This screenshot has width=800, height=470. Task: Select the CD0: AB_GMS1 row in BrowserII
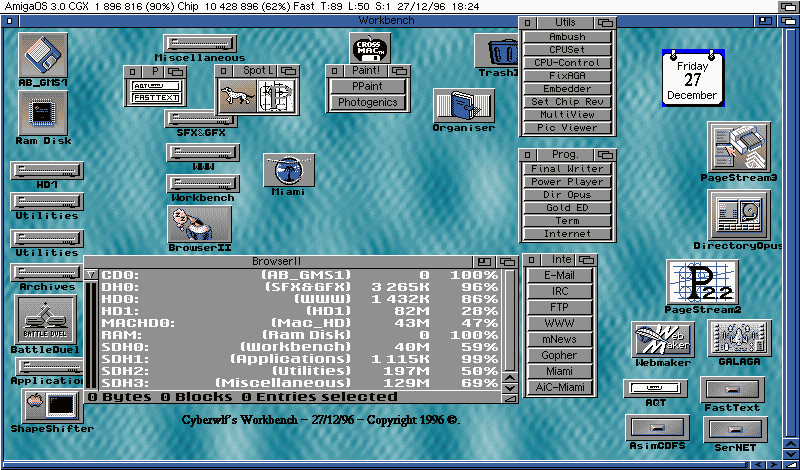[x=300, y=275]
